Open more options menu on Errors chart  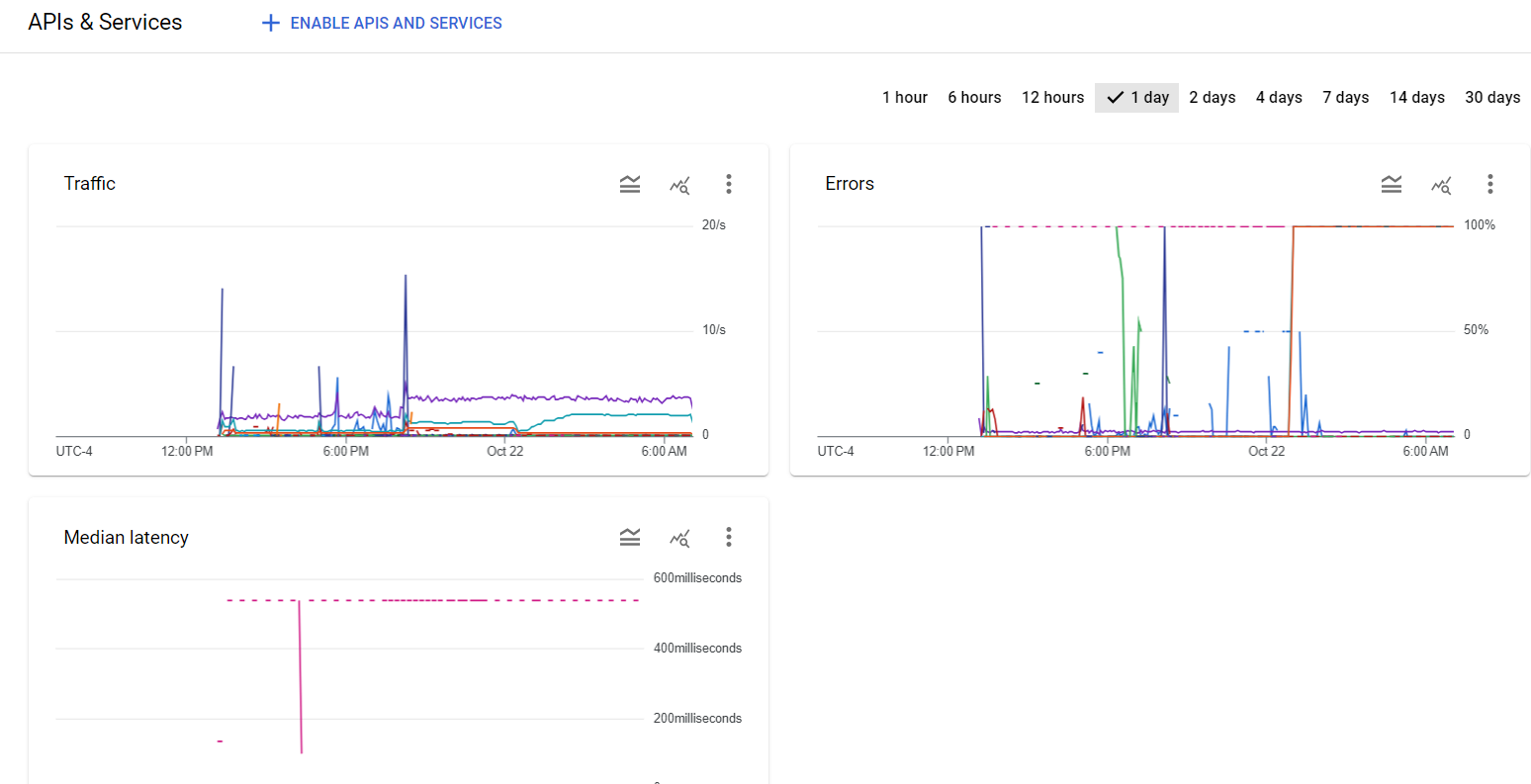[x=1490, y=184]
